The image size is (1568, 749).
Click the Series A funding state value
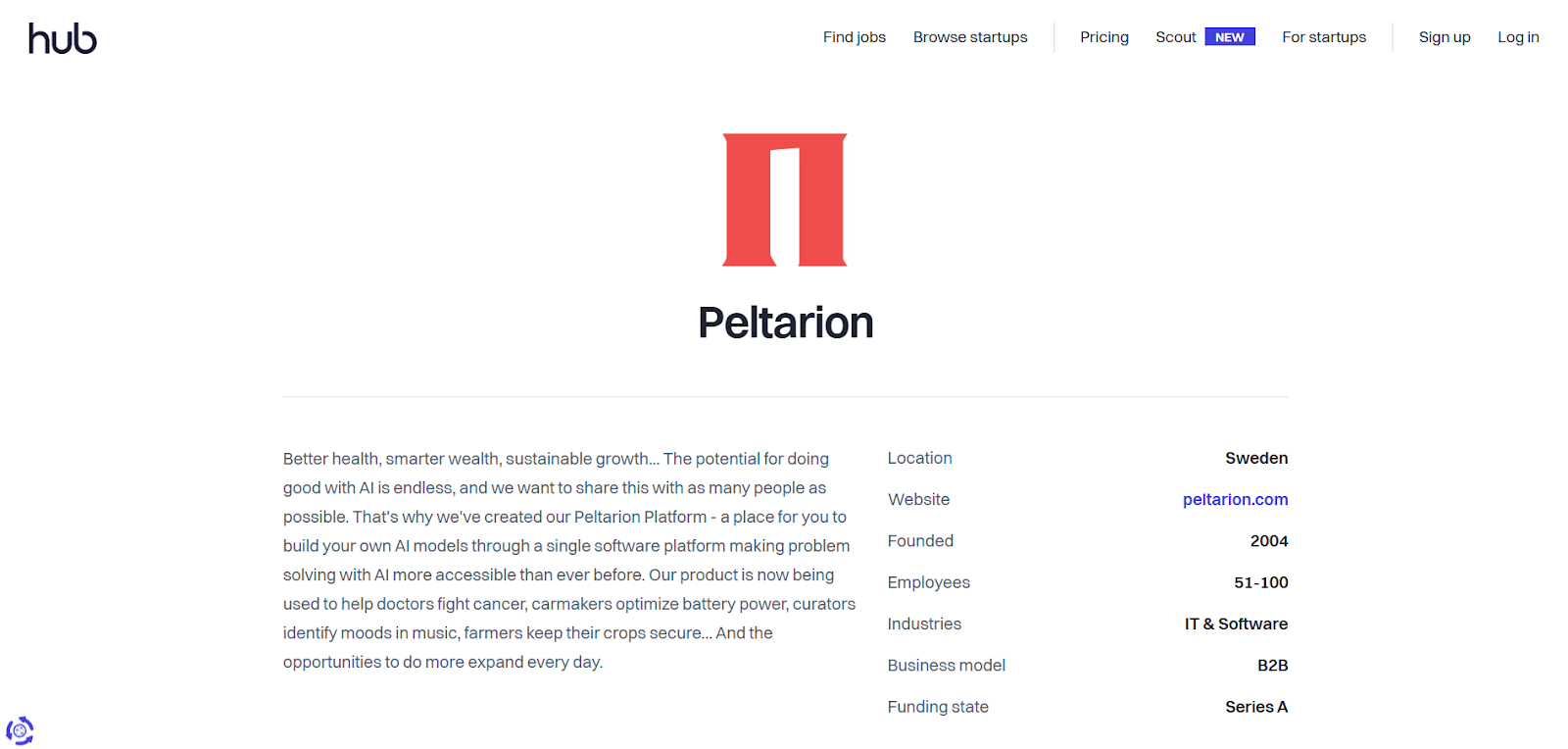(1255, 706)
